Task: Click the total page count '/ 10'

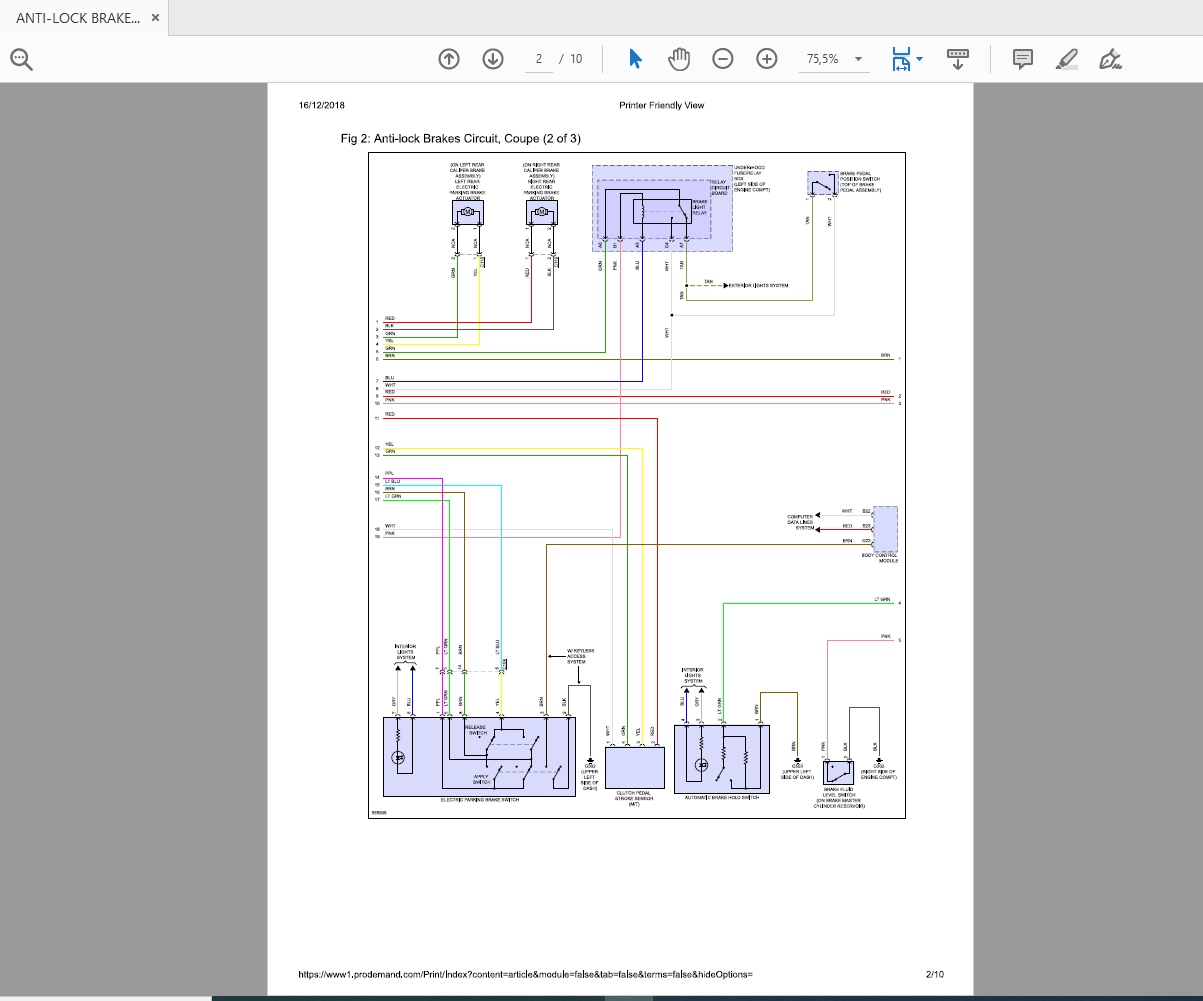Action: point(571,59)
